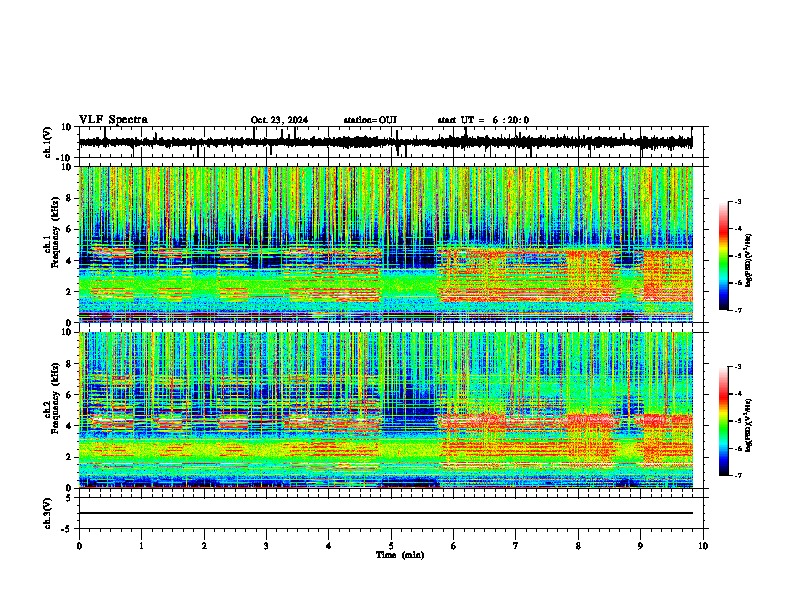This screenshot has height=612, width=792.
Task: Click the ch.2 spectrogram color bar
Action: pos(724,421)
